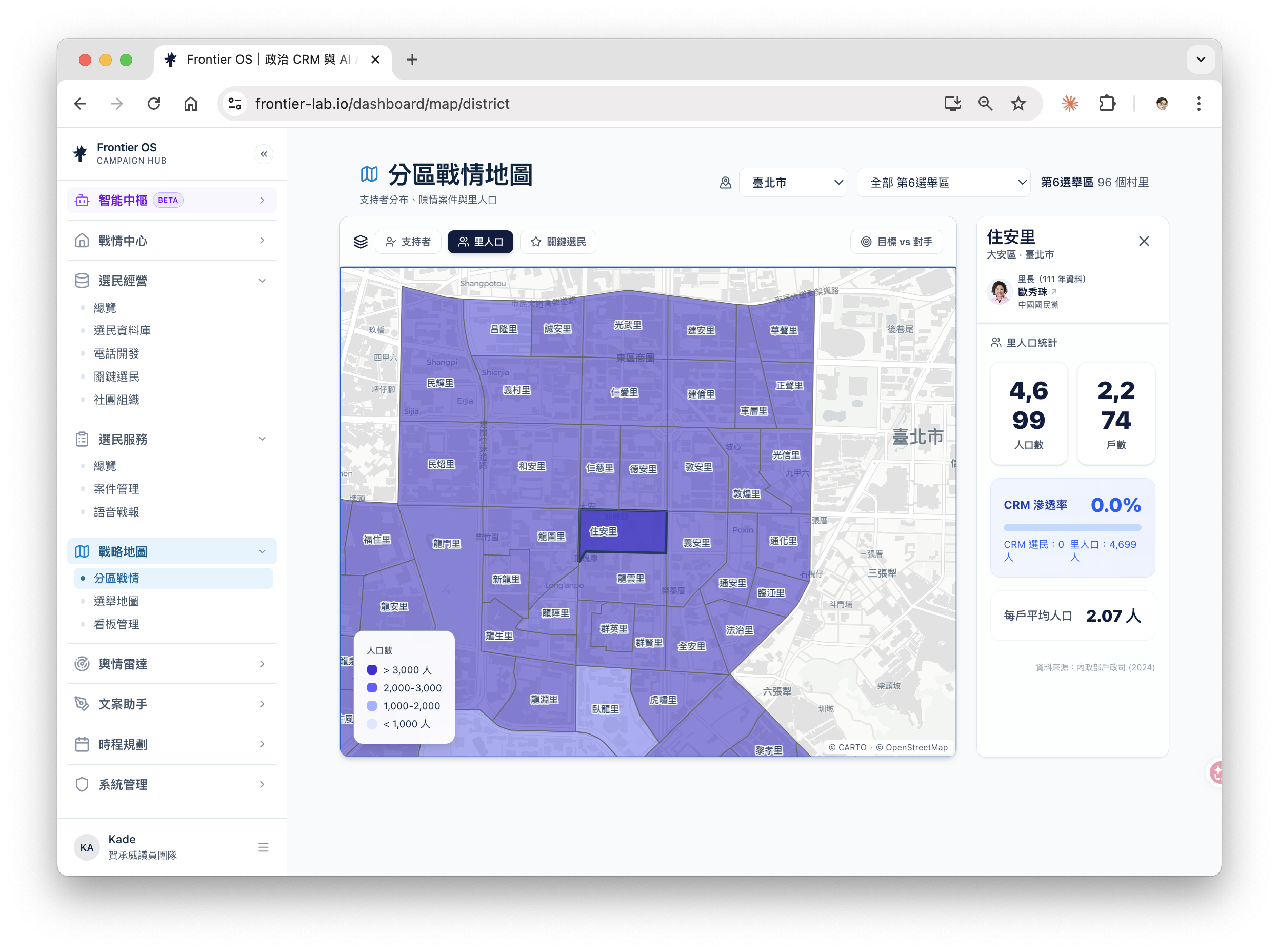Open the Claude extension starburst icon
This screenshot has height=952, width=1279.
(1069, 104)
